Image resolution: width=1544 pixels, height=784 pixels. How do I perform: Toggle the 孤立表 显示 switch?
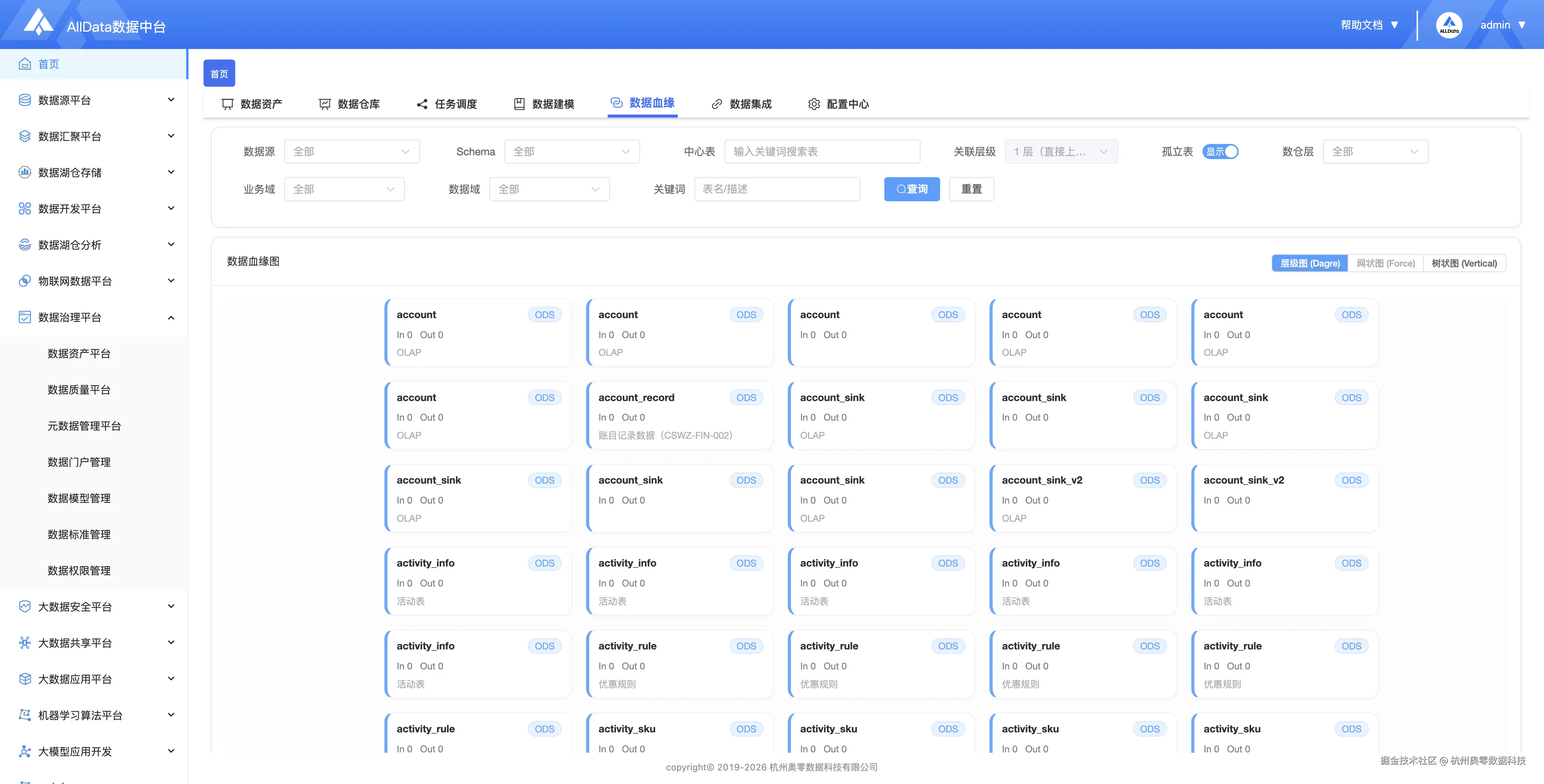coord(1220,152)
